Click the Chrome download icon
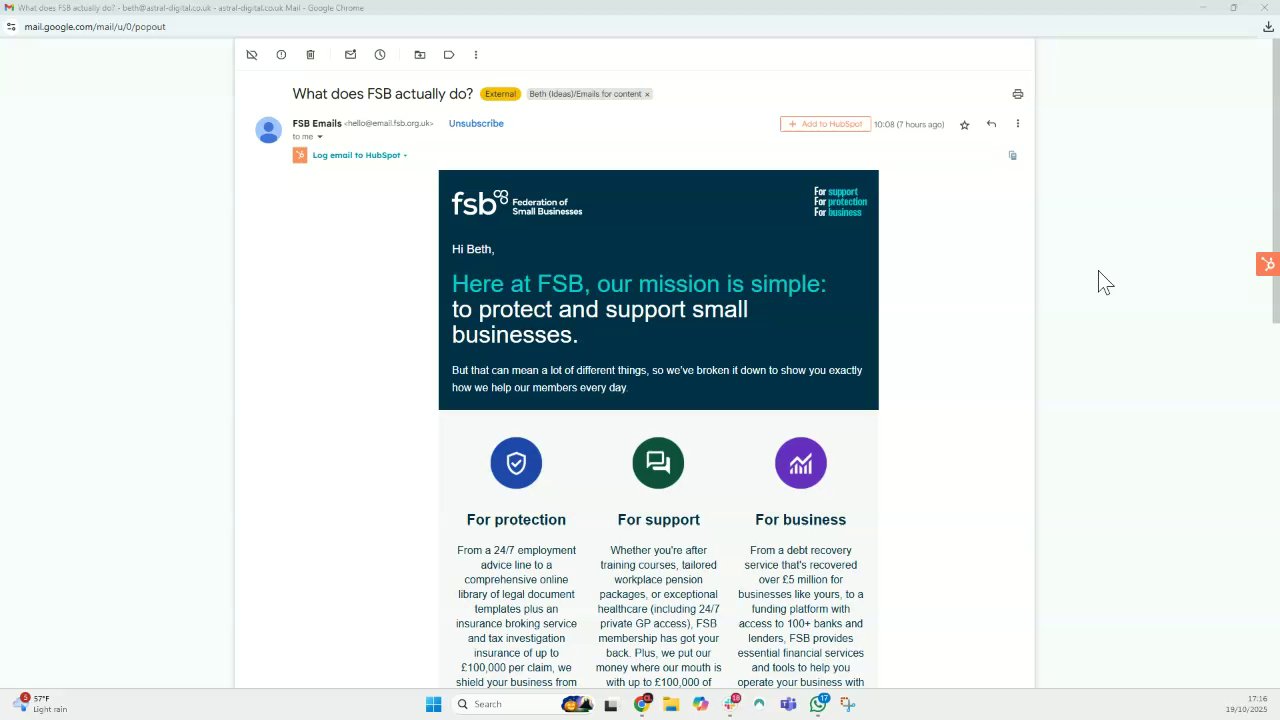The width and height of the screenshot is (1280, 720). pyautogui.click(x=1268, y=27)
